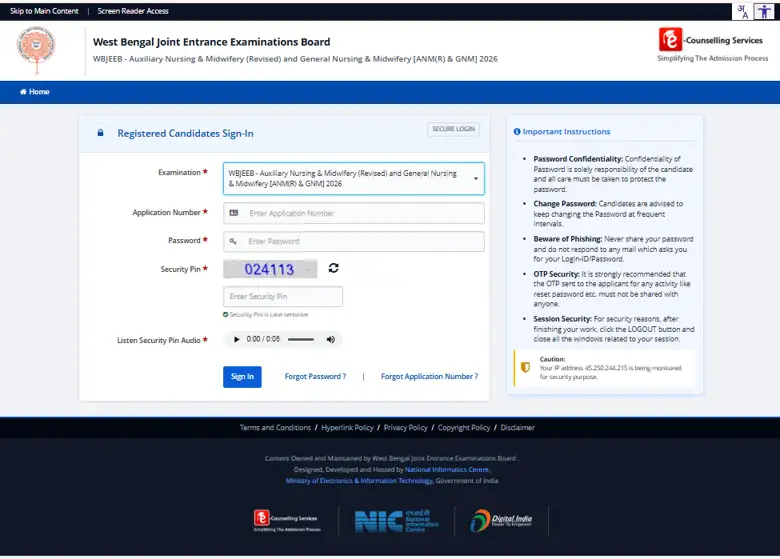Click the caution shield icon

(525, 368)
